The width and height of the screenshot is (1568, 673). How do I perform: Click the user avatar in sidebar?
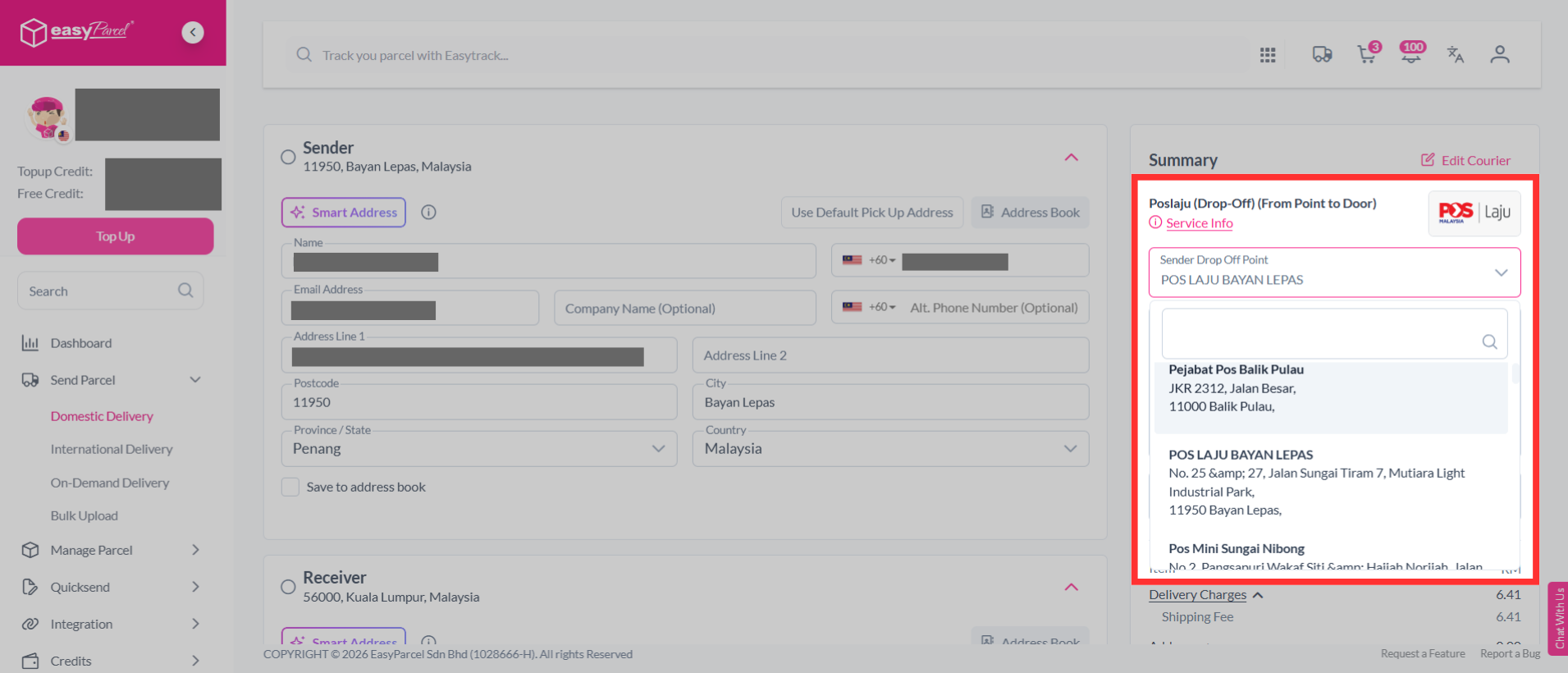[x=48, y=117]
